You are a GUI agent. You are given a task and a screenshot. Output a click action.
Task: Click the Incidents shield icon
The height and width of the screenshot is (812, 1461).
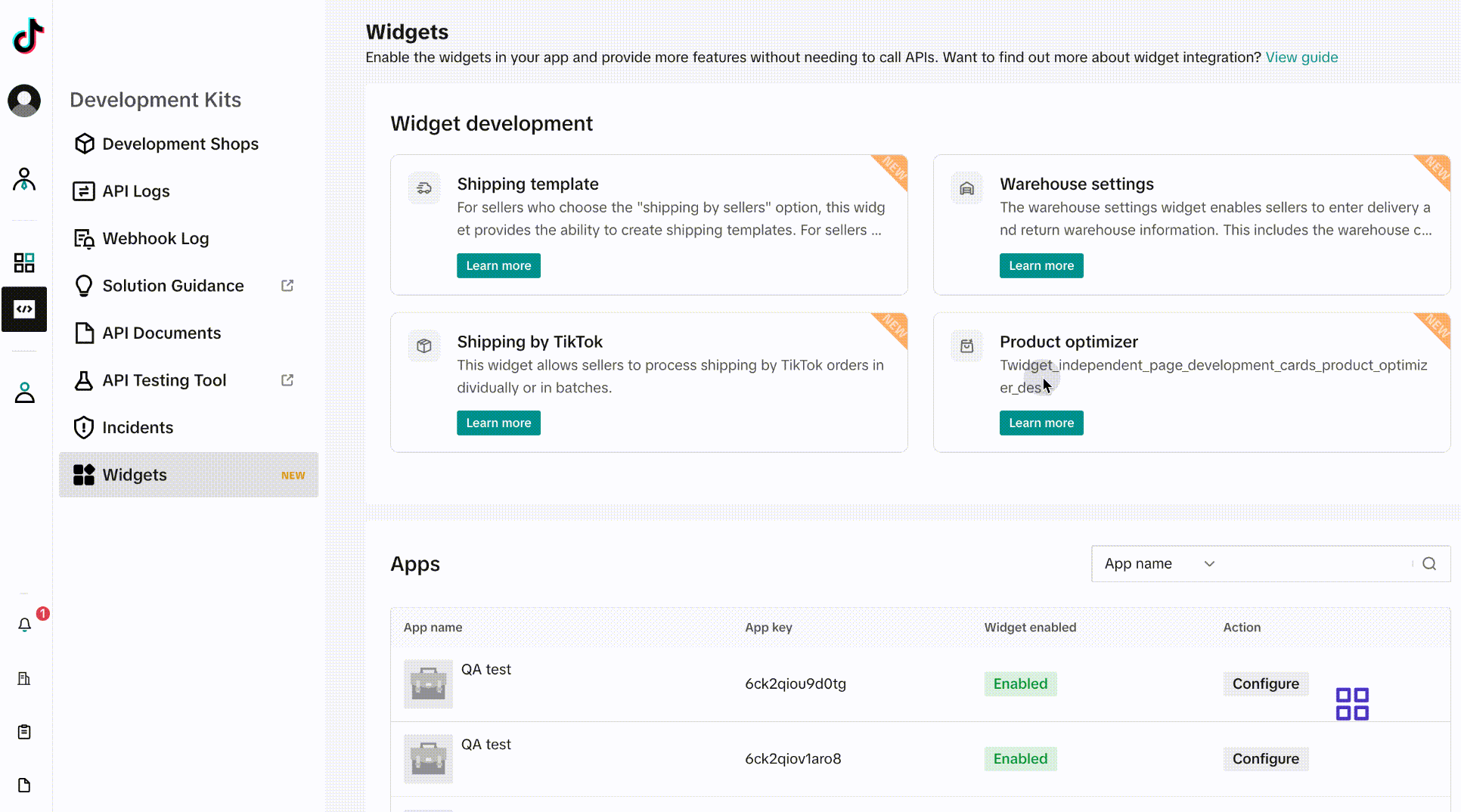(84, 427)
